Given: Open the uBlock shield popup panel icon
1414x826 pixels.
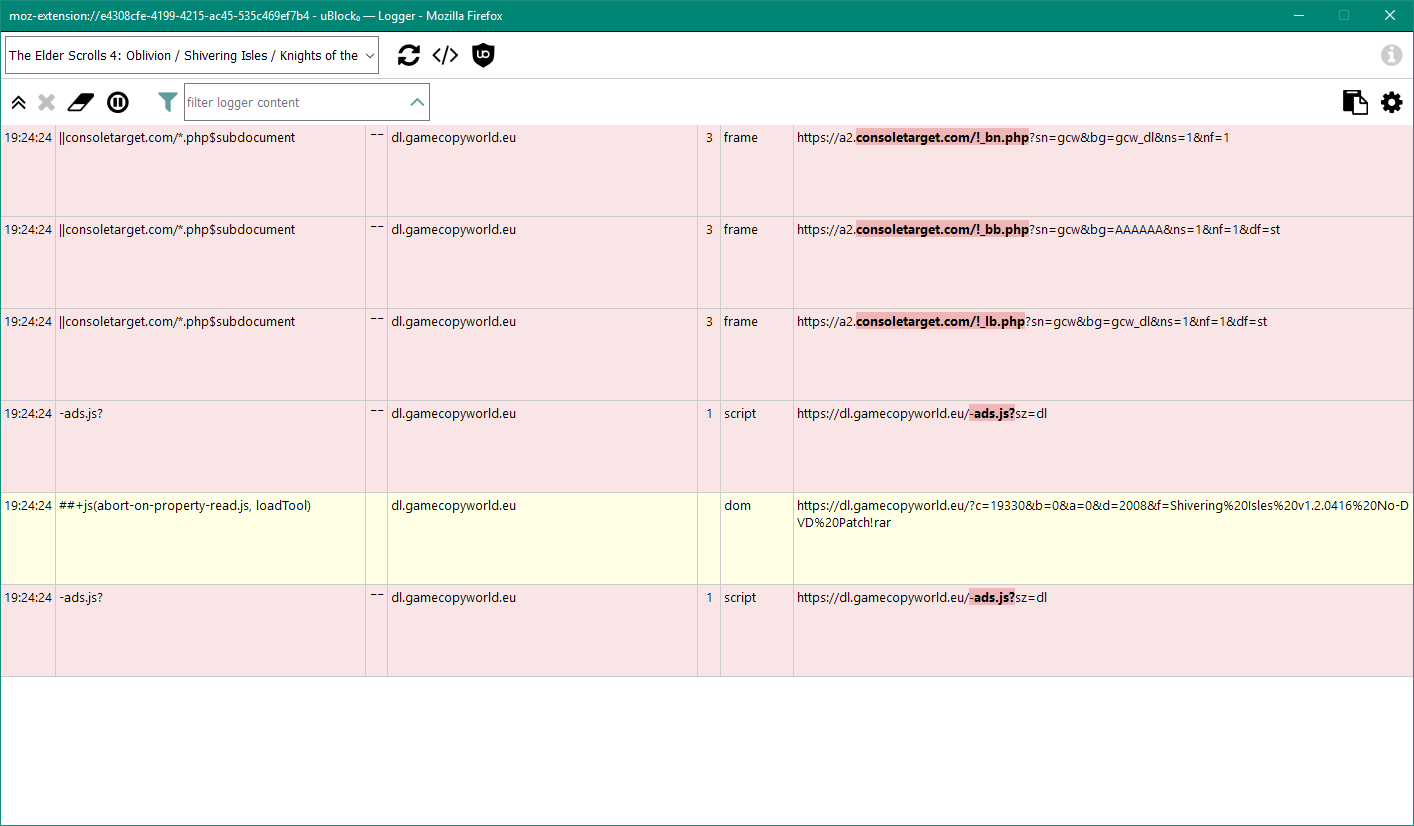Looking at the screenshot, I should [483, 55].
